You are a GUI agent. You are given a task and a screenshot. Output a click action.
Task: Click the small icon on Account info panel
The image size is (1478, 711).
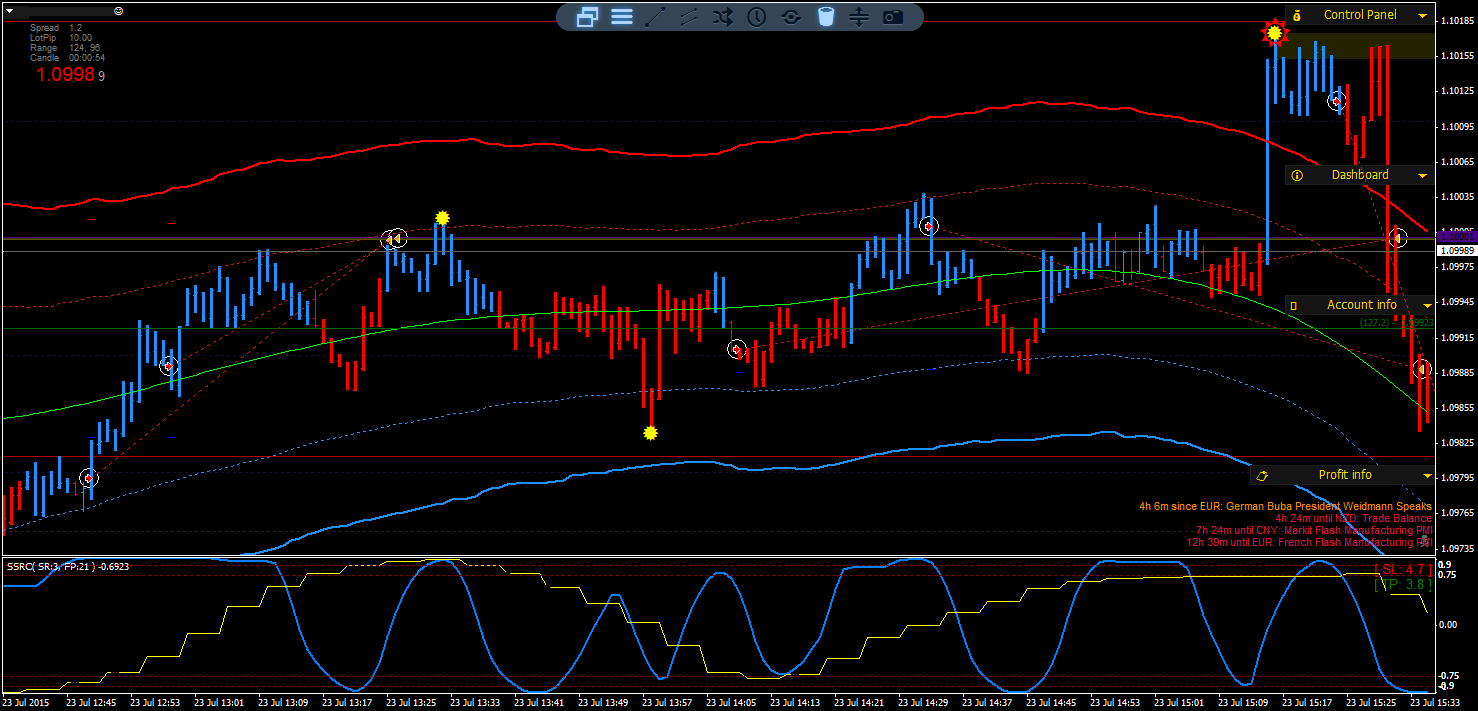point(1293,305)
